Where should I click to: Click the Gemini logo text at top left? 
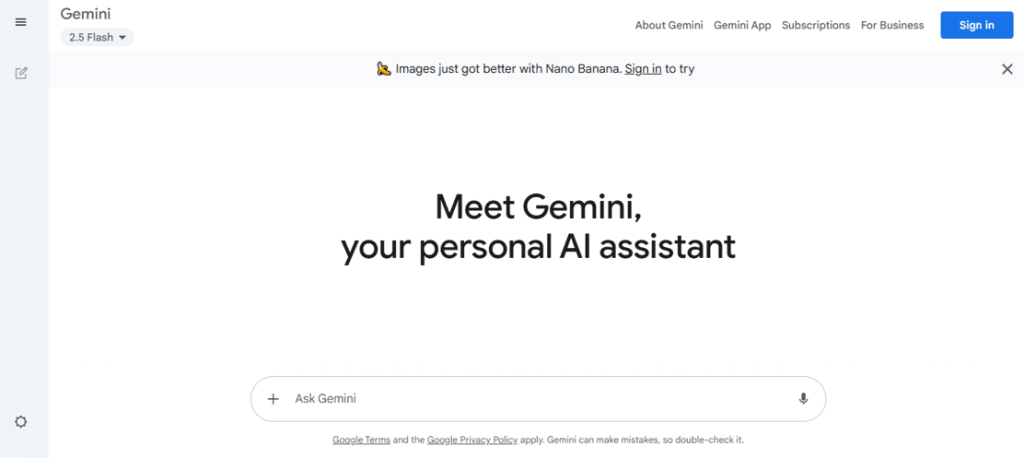click(x=87, y=14)
